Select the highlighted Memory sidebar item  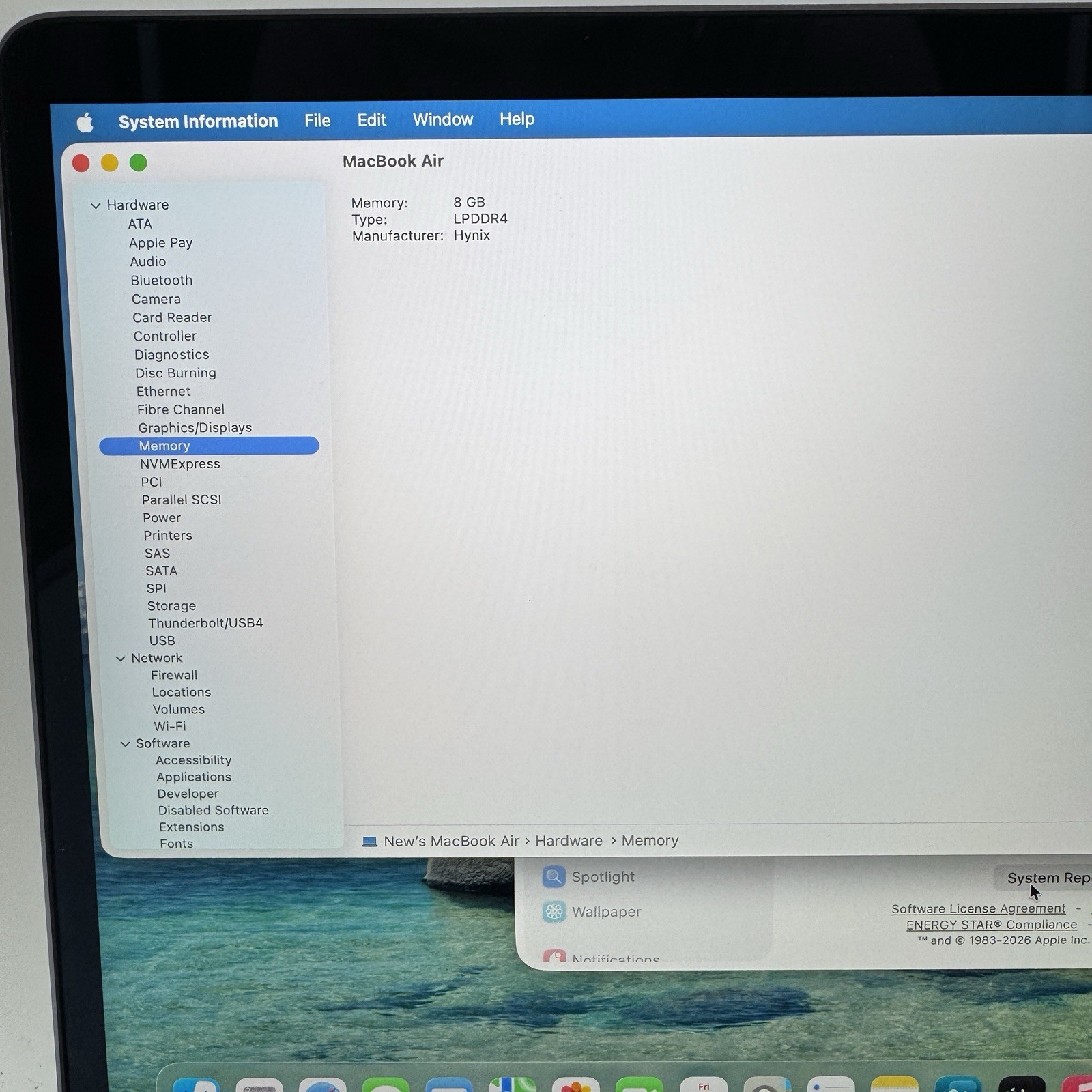(x=209, y=446)
